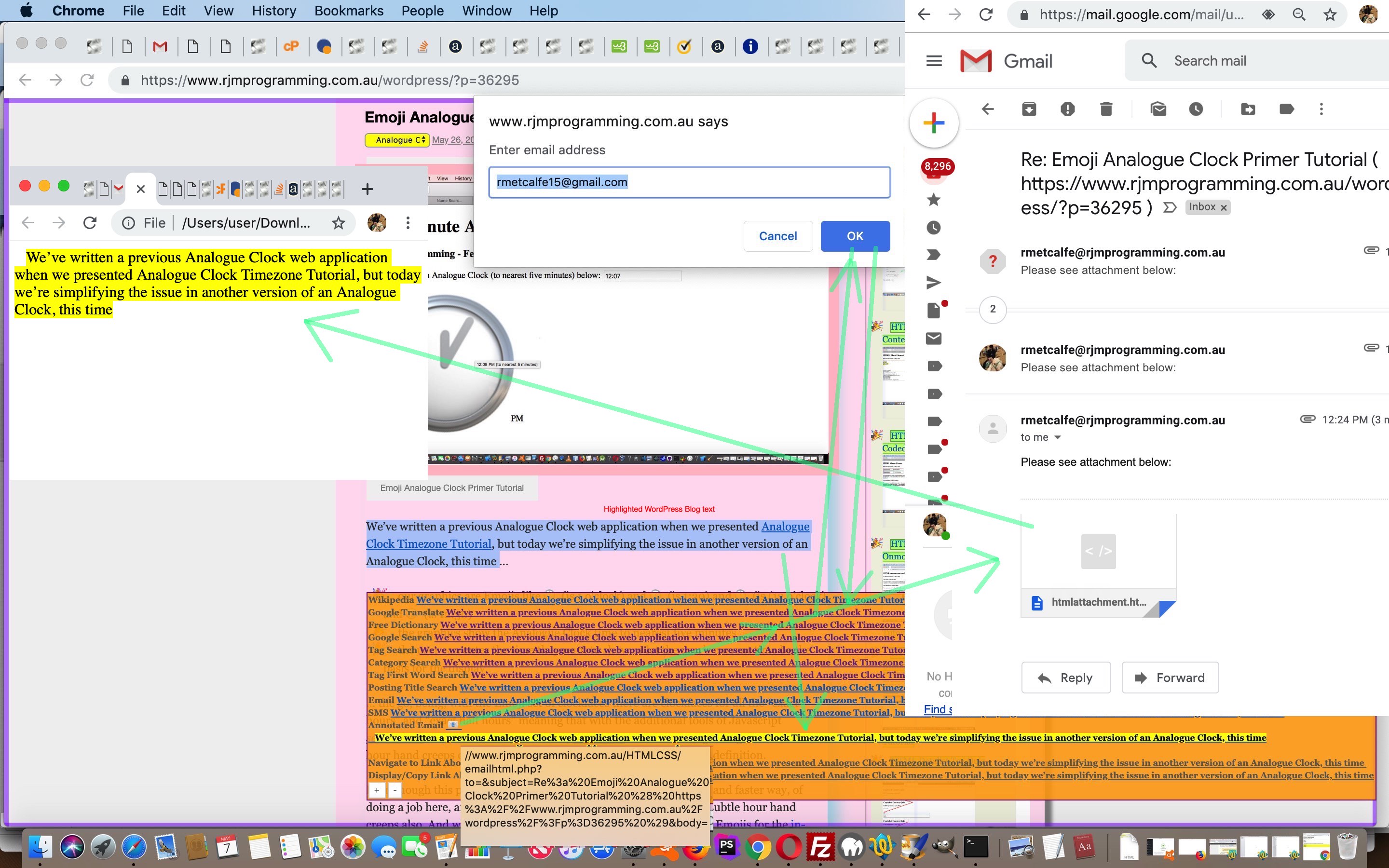Viewport: 1389px width, 868px height.
Task: Expand the email options kebab menu
Action: pyautogui.click(x=1321, y=109)
